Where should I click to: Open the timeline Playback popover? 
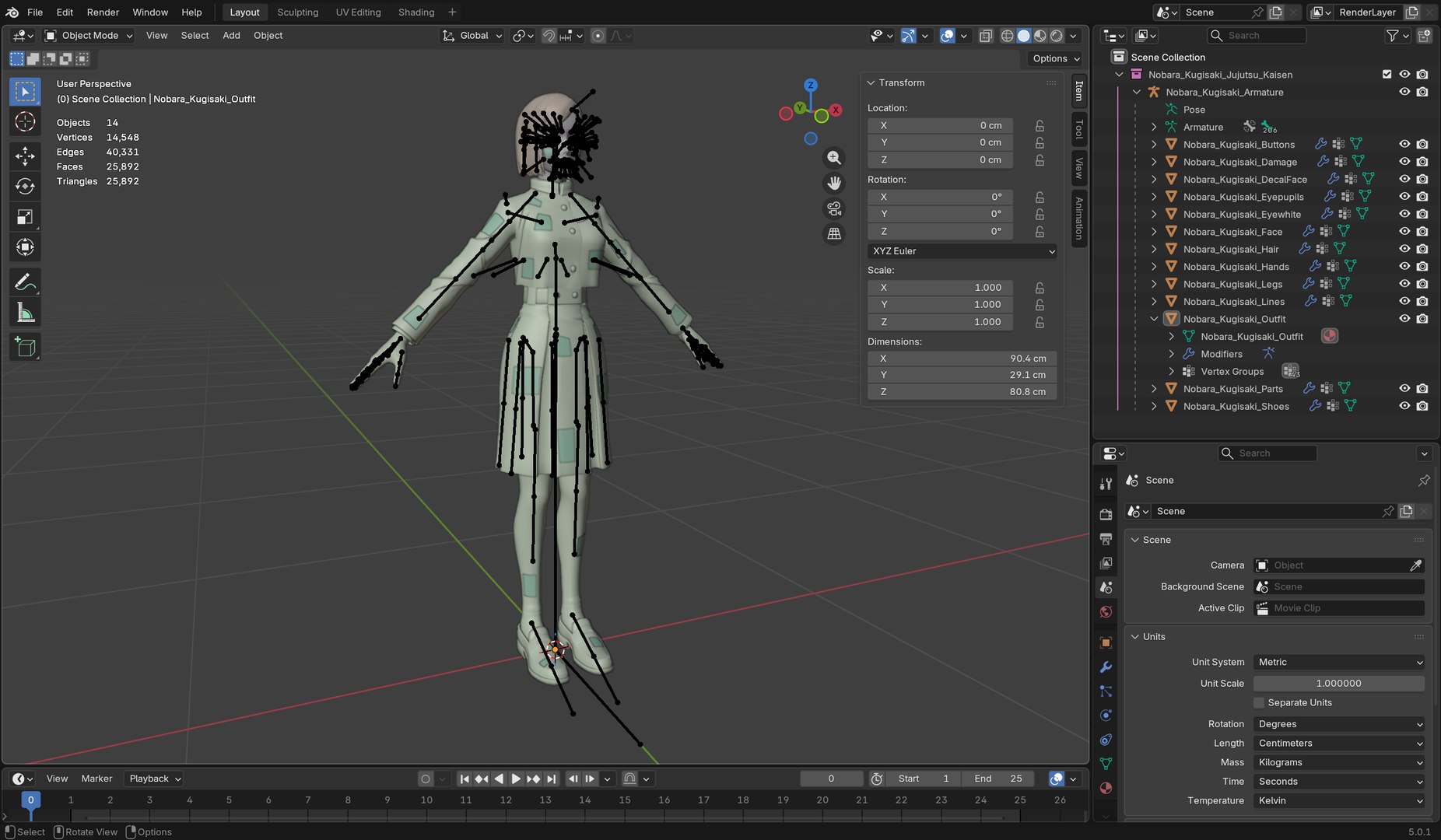(154, 779)
